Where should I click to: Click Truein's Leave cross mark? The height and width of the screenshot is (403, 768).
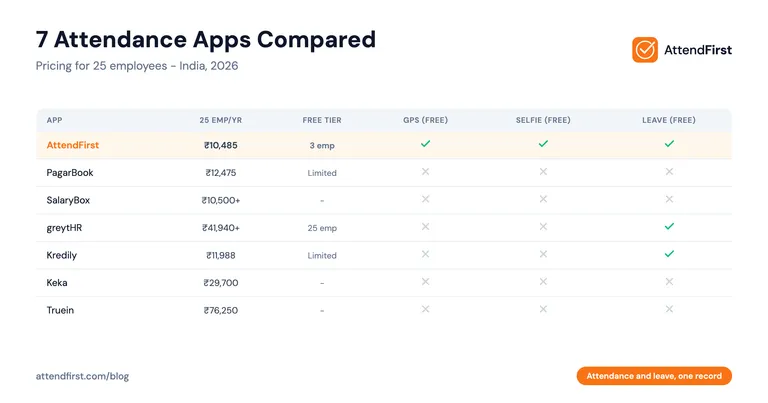coord(669,309)
